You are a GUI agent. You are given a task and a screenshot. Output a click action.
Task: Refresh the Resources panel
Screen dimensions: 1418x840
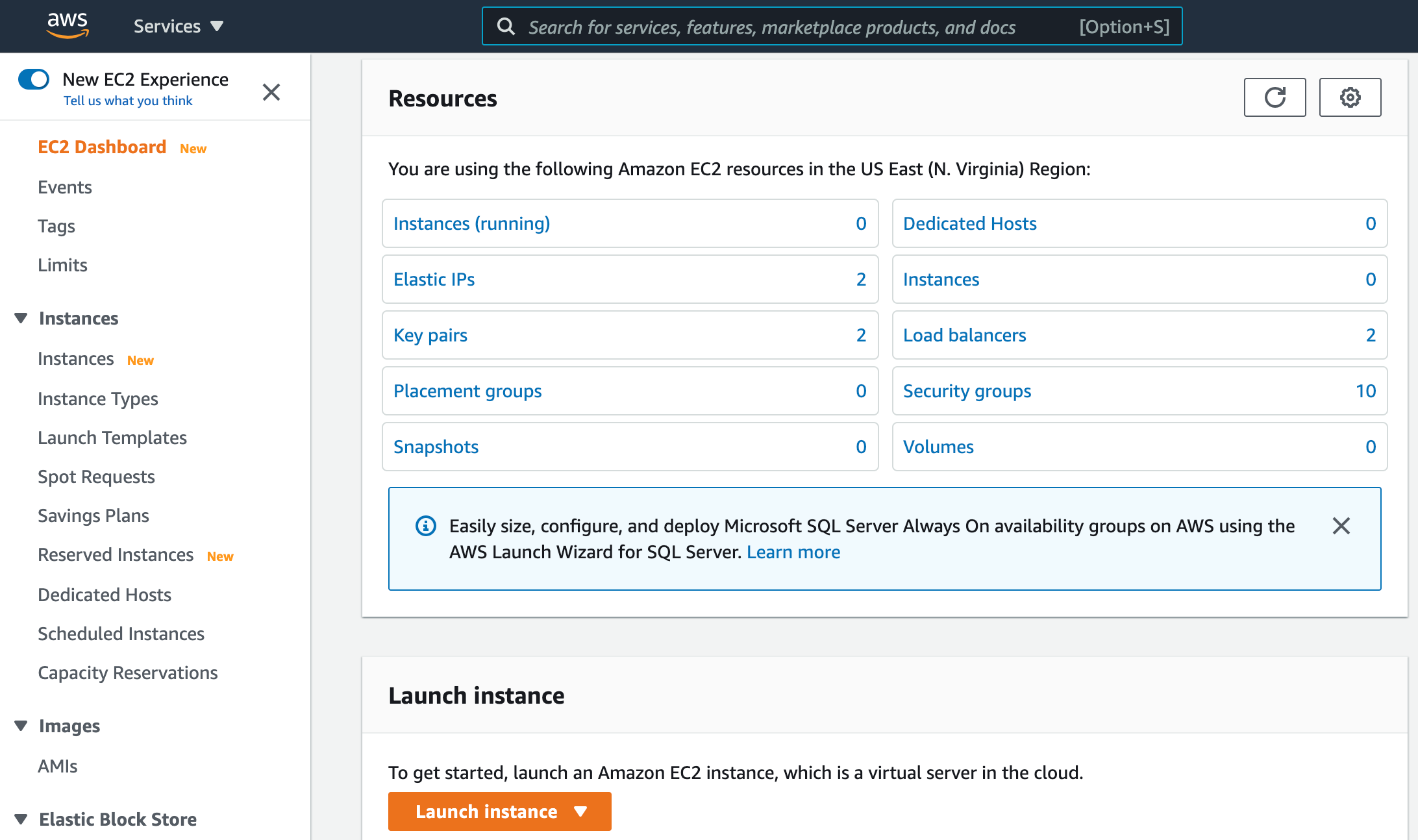coord(1275,97)
